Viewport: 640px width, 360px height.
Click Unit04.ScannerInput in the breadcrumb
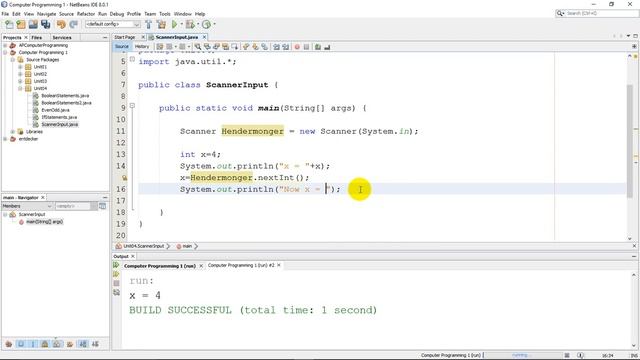click(x=143, y=247)
